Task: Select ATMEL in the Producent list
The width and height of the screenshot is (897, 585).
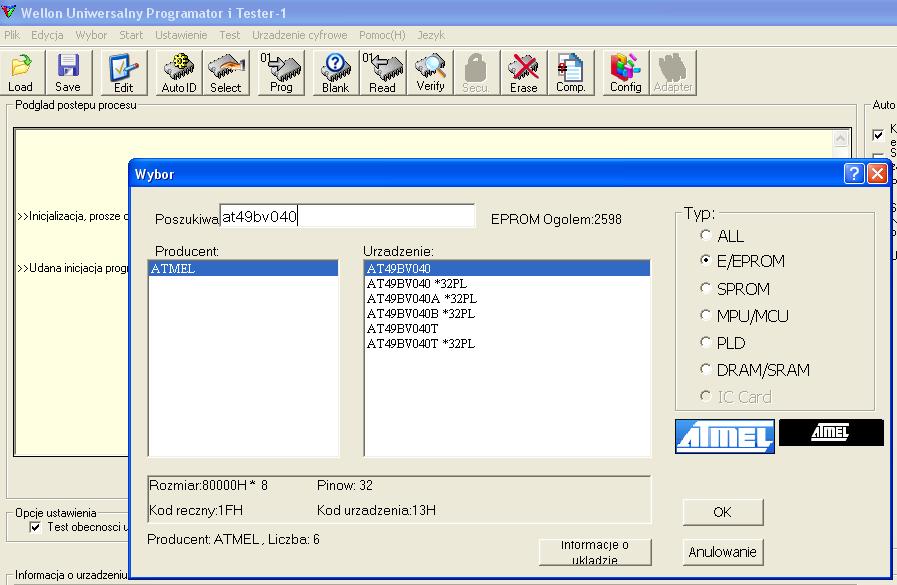Action: [243, 268]
